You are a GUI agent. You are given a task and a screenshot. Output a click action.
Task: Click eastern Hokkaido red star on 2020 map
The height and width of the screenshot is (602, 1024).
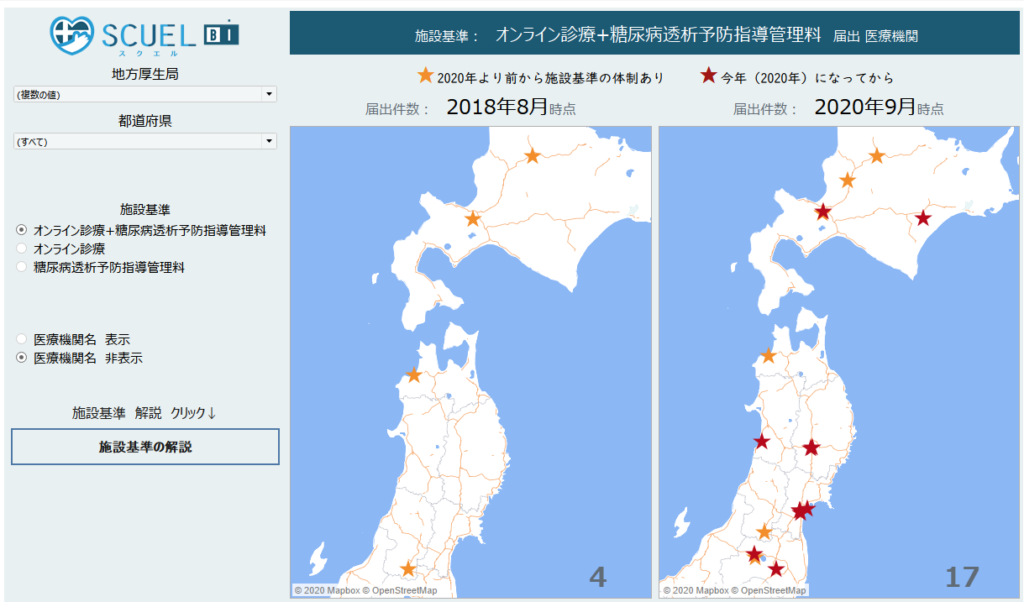pos(923,219)
